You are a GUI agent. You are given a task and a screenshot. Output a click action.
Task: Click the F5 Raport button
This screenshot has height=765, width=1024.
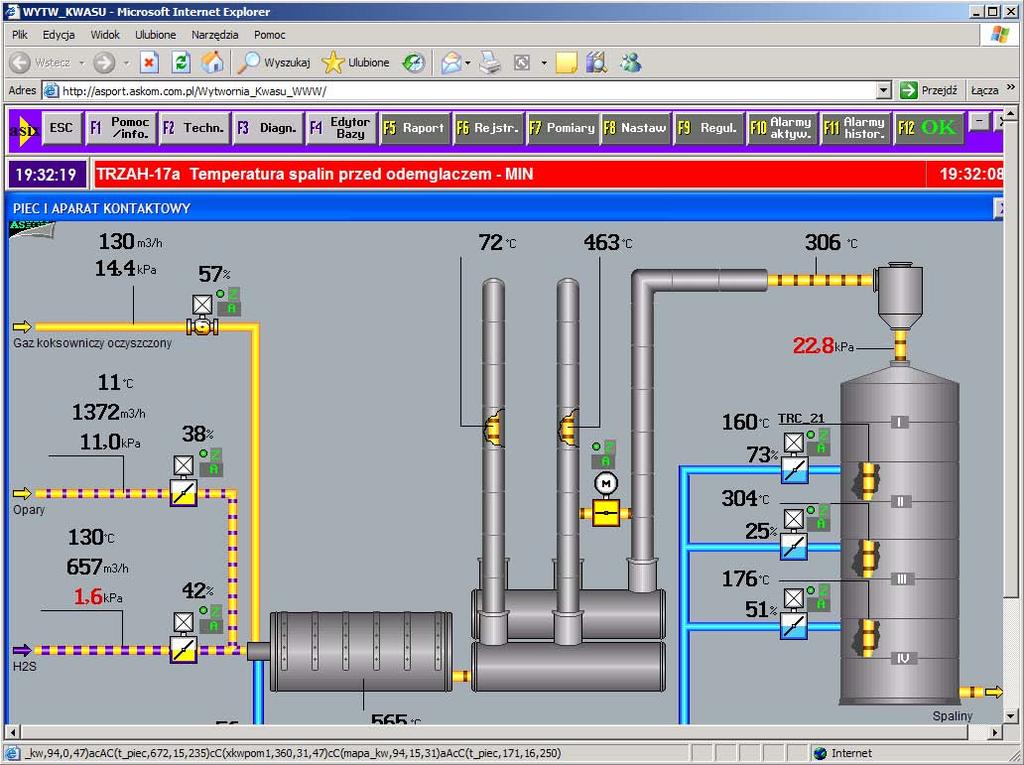[x=414, y=128]
